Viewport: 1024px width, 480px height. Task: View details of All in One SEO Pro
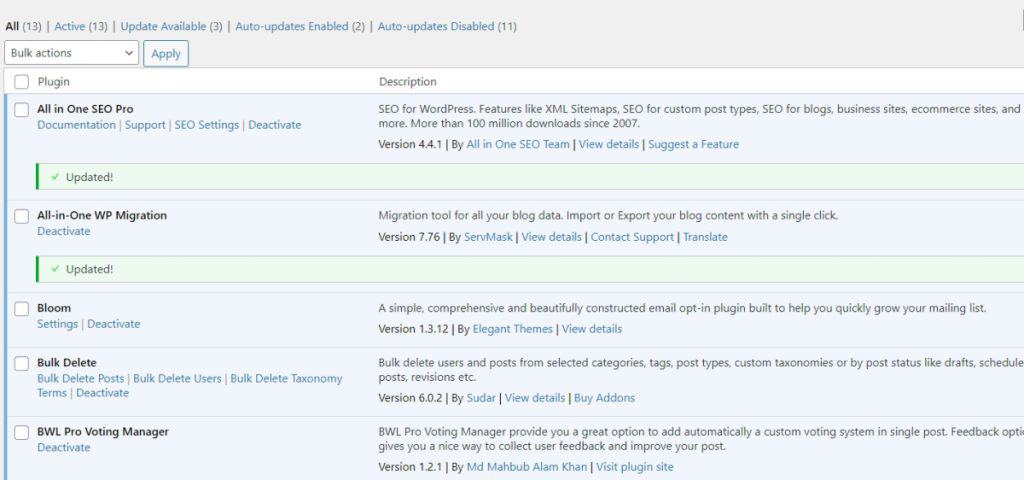pyautogui.click(x=609, y=144)
